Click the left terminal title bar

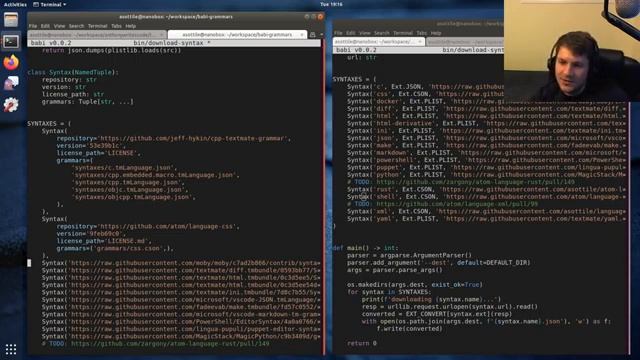point(176,17)
